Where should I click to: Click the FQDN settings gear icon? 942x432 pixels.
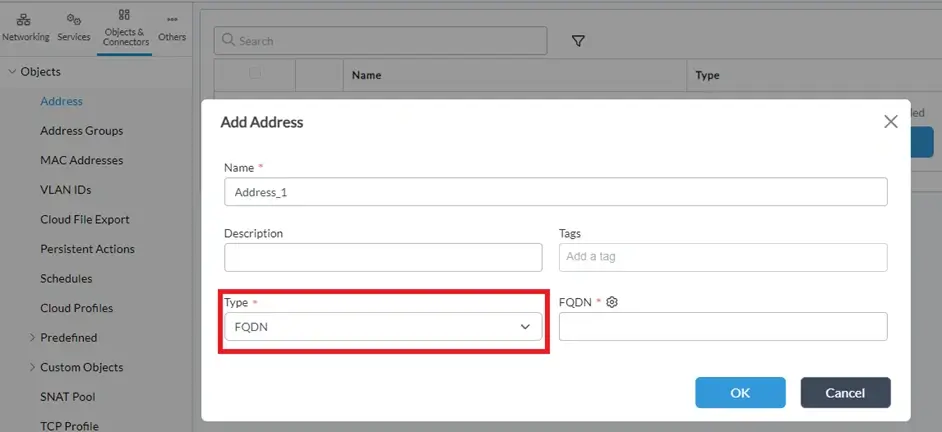(612, 302)
